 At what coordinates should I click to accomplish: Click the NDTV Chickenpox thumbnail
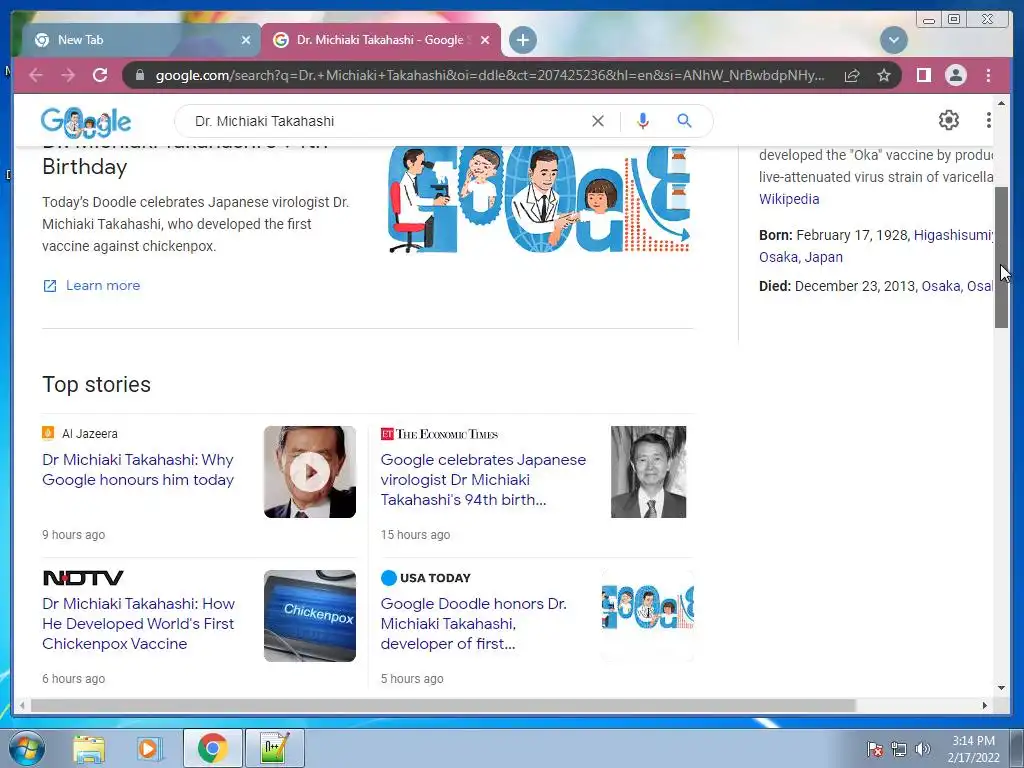310,615
